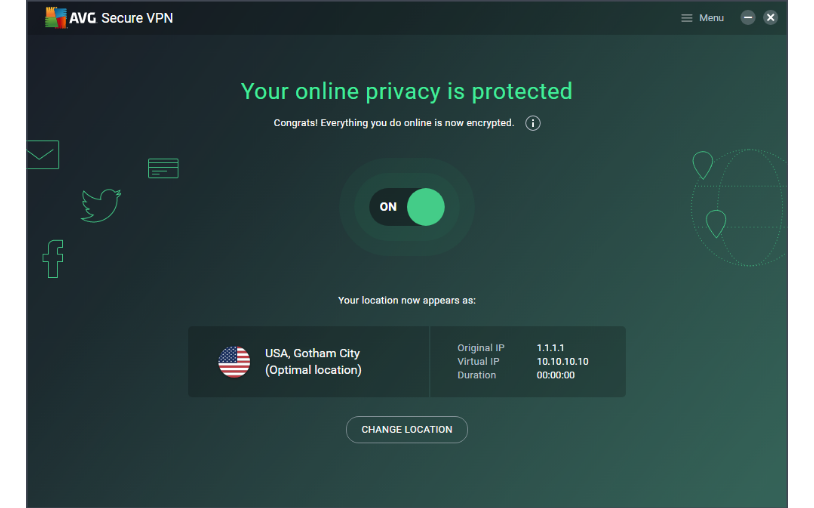Click the upper map pin icon
This screenshot has width=814, height=508.
pyautogui.click(x=702, y=164)
